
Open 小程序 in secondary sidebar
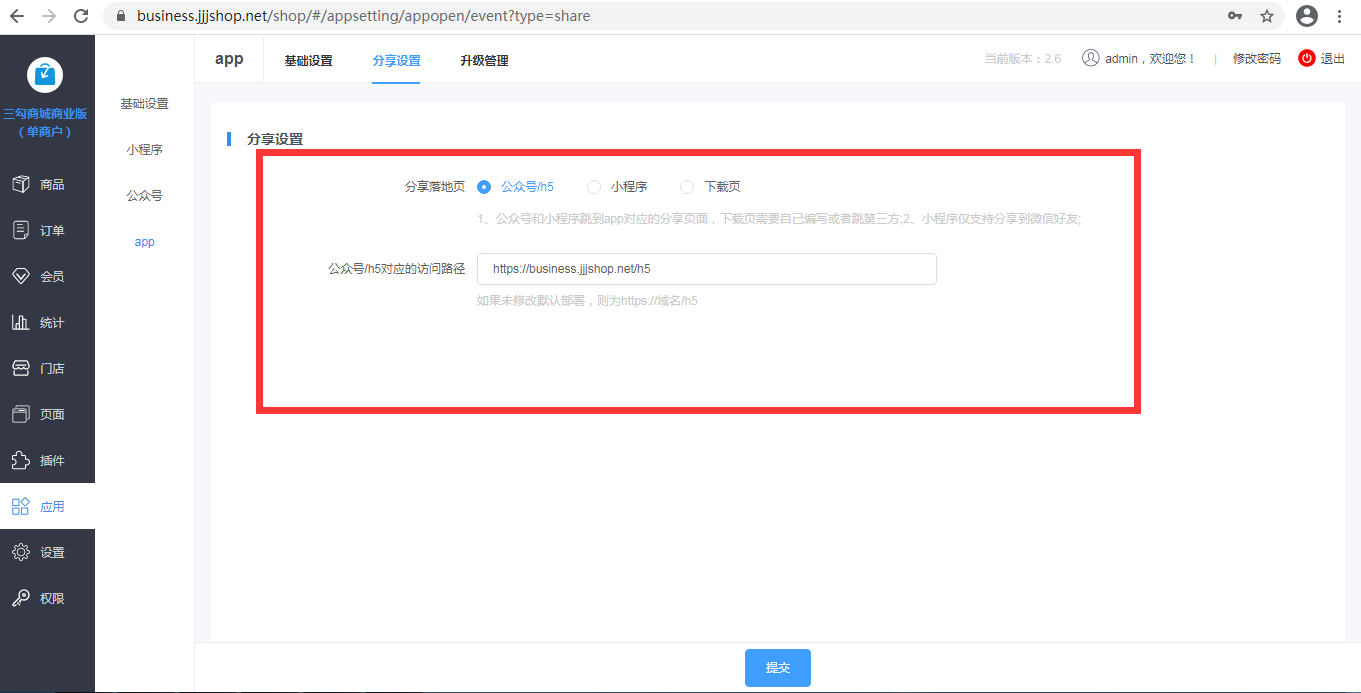pos(144,149)
